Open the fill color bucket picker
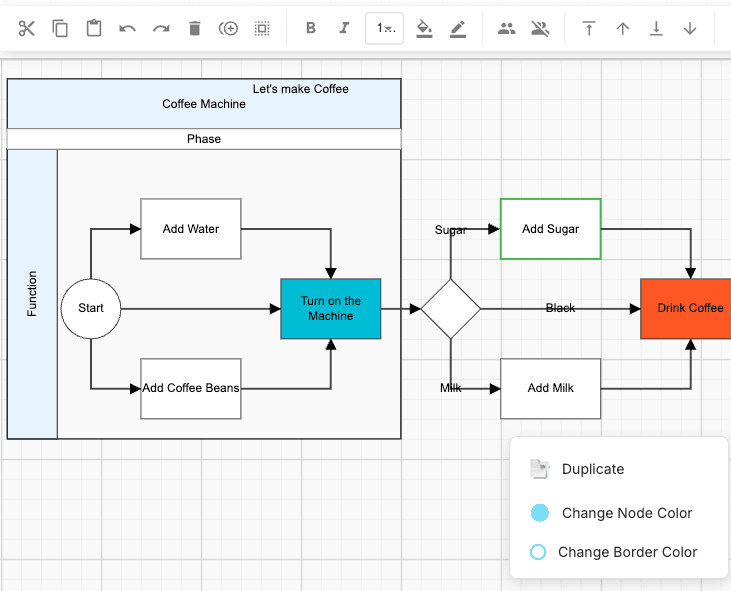This screenshot has width=731, height=591. 424,28
